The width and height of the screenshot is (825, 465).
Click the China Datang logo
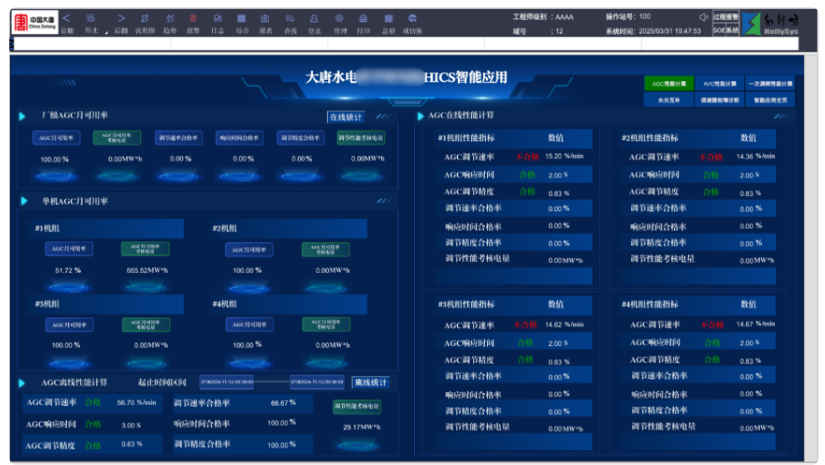click(35, 23)
